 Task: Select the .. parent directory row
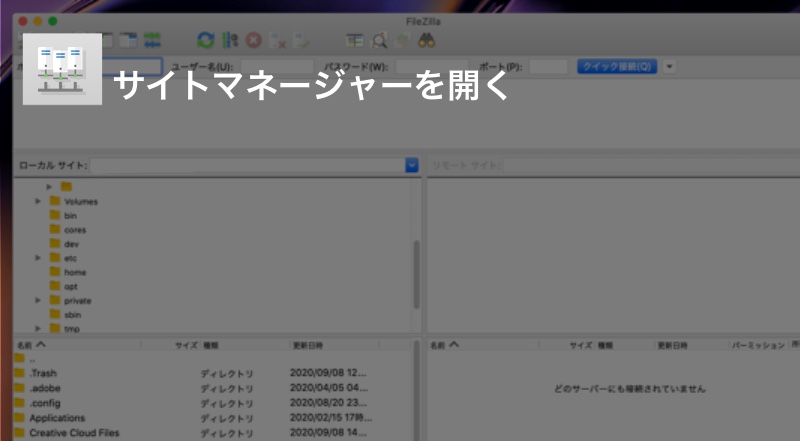tap(212, 359)
